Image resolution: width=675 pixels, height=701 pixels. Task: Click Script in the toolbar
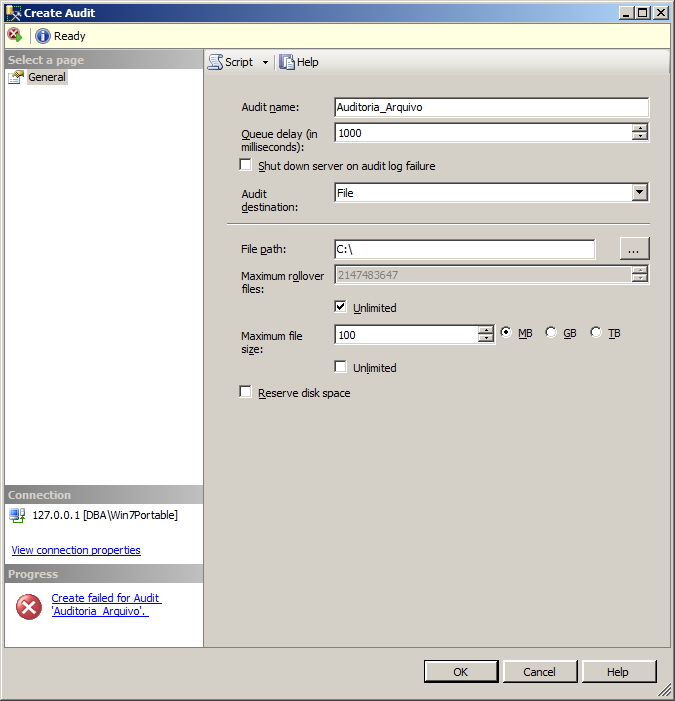click(239, 62)
